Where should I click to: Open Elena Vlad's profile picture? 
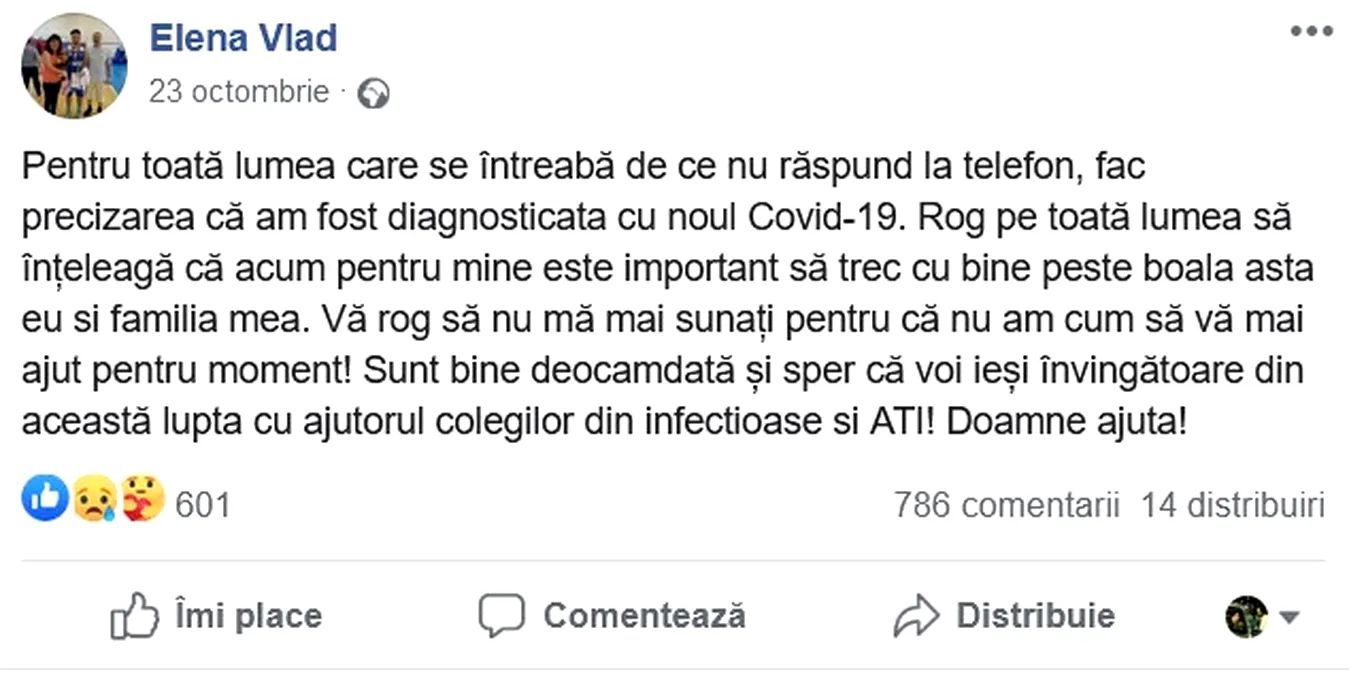click(x=74, y=66)
